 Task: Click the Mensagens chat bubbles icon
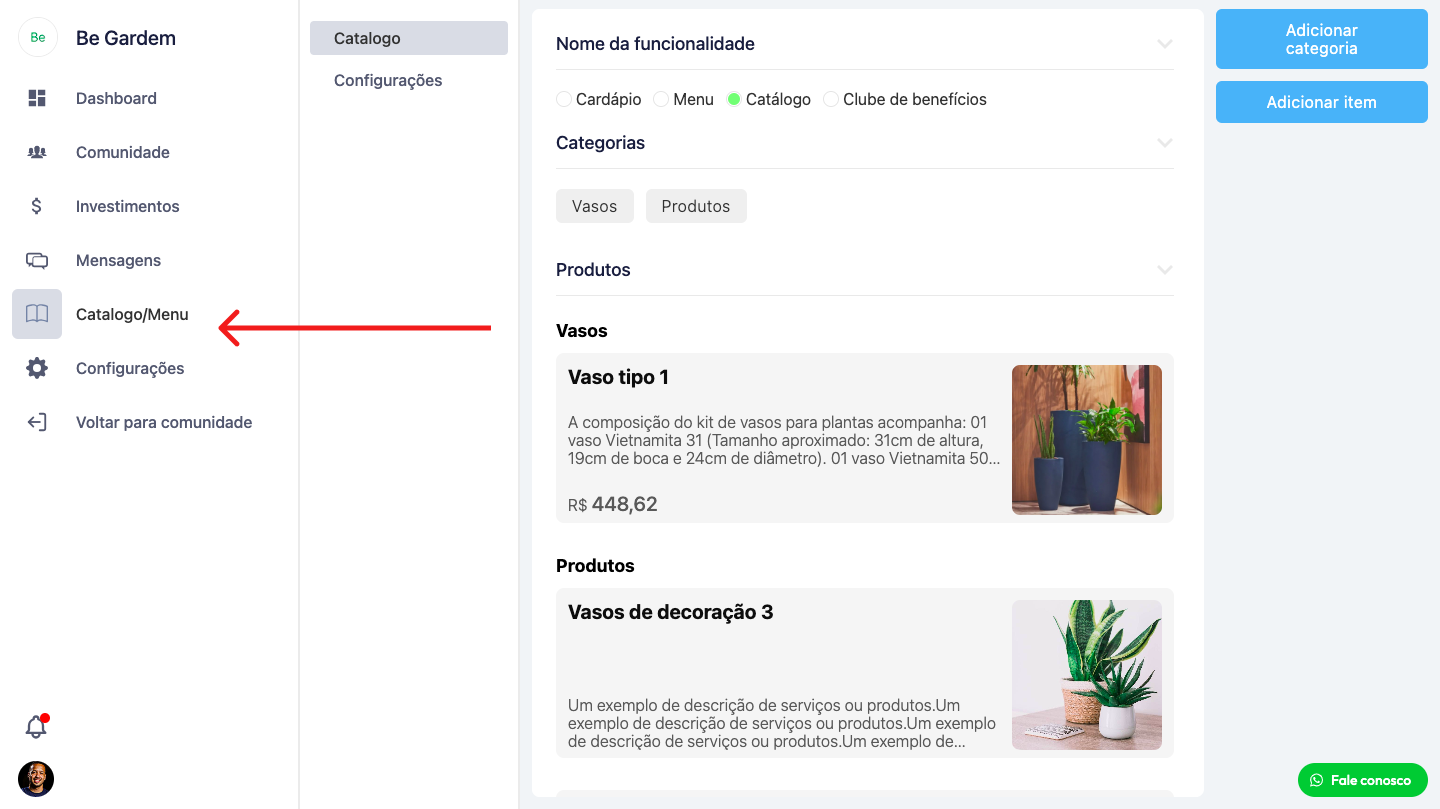37,260
